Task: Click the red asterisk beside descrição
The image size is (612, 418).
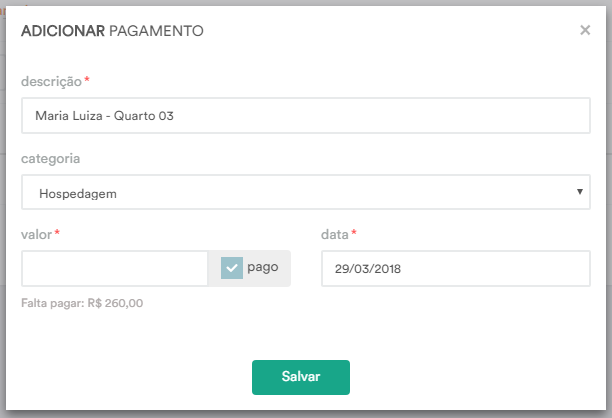Action: click(x=87, y=80)
